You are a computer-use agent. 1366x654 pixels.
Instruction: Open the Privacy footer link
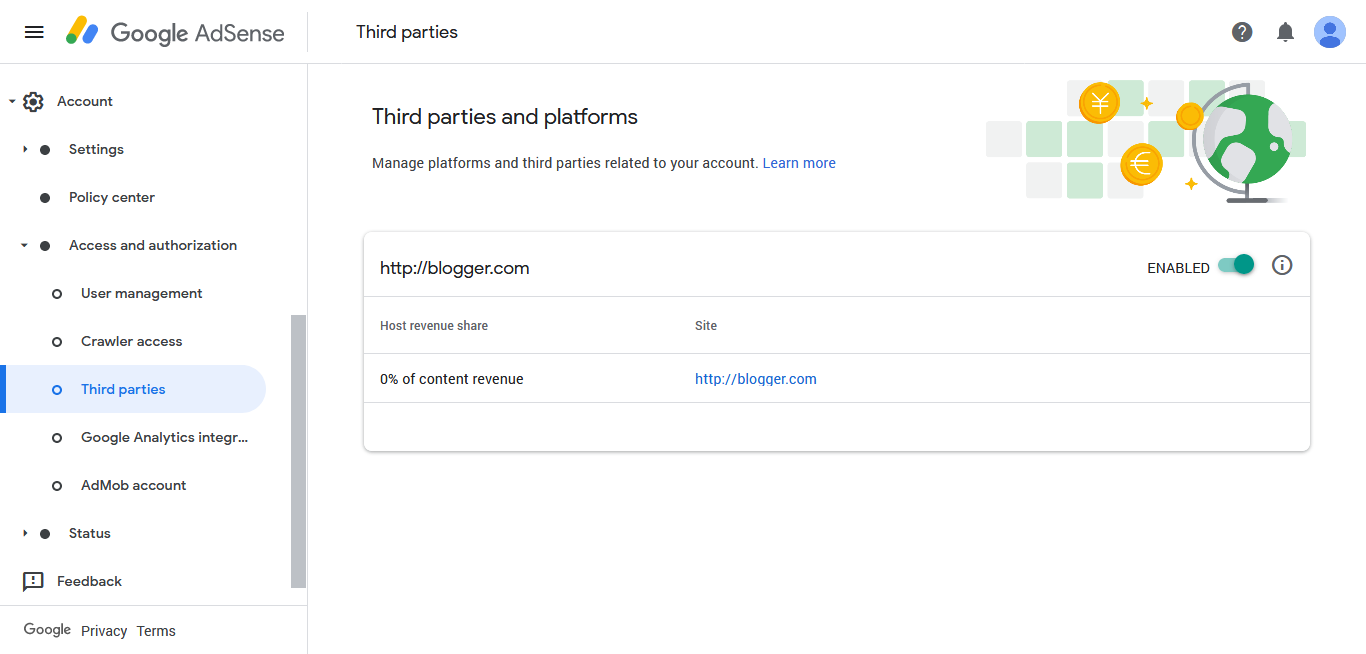[x=104, y=631]
